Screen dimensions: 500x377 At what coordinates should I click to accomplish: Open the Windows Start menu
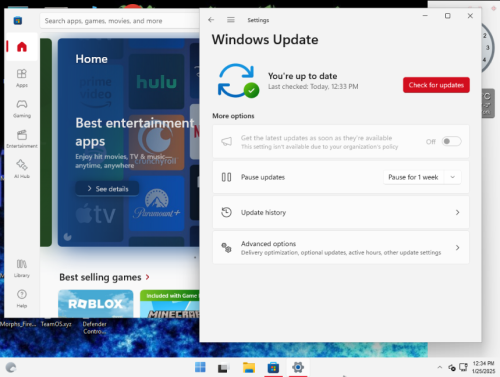200,367
